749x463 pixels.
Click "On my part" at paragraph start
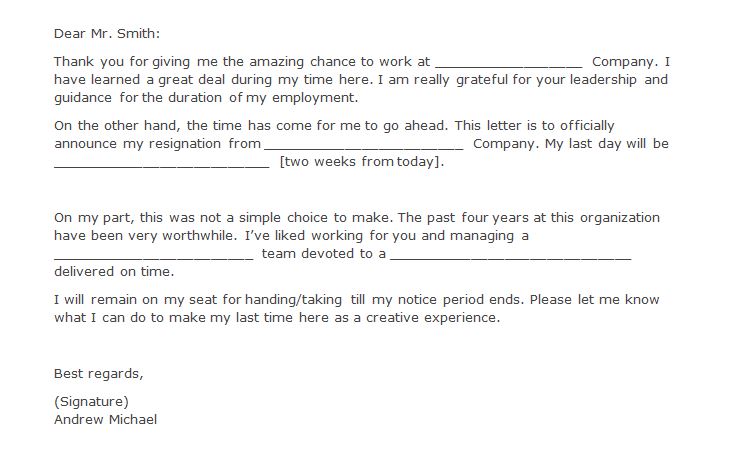[x=94, y=218]
